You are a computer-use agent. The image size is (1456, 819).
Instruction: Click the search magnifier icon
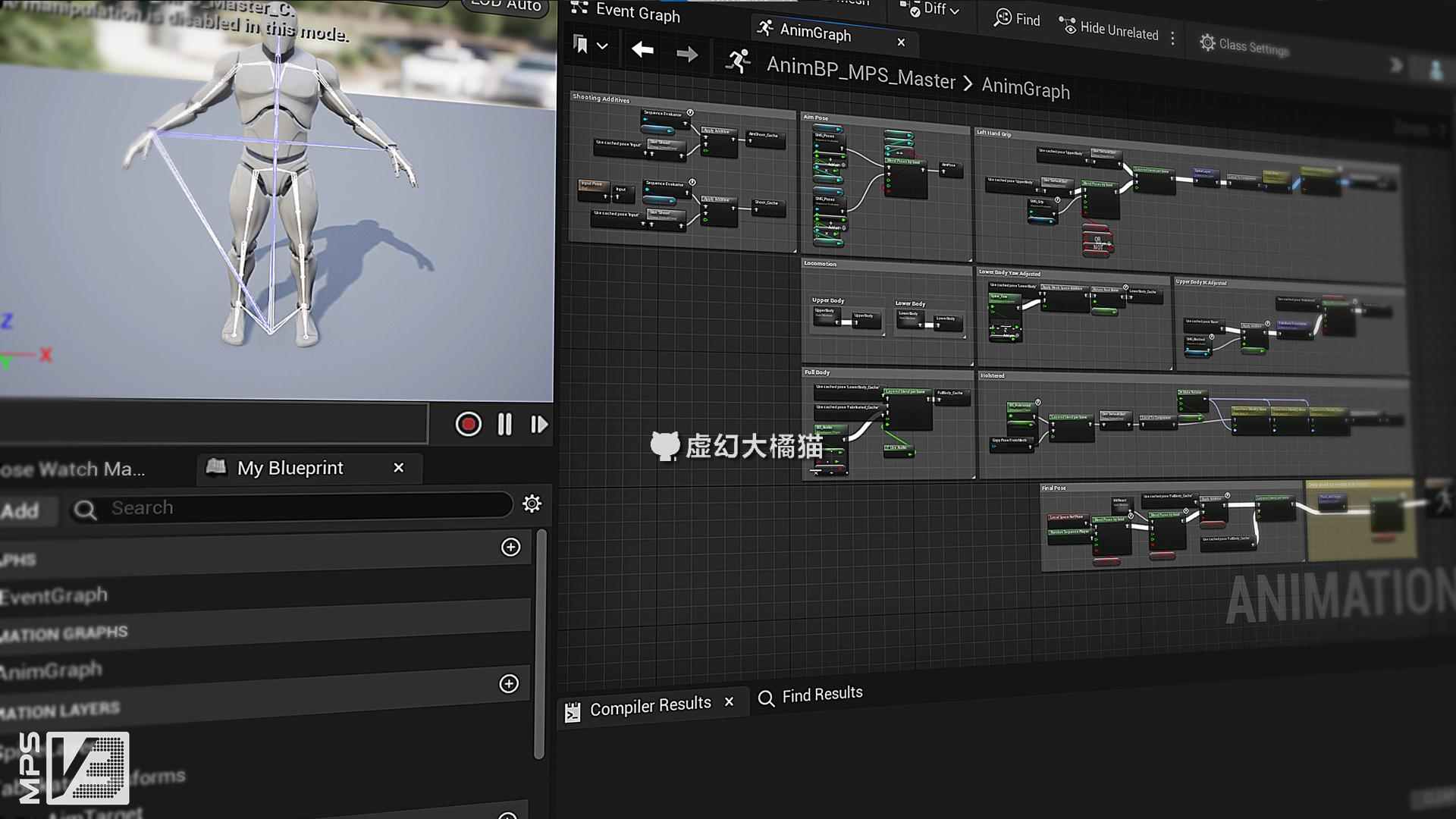[86, 510]
